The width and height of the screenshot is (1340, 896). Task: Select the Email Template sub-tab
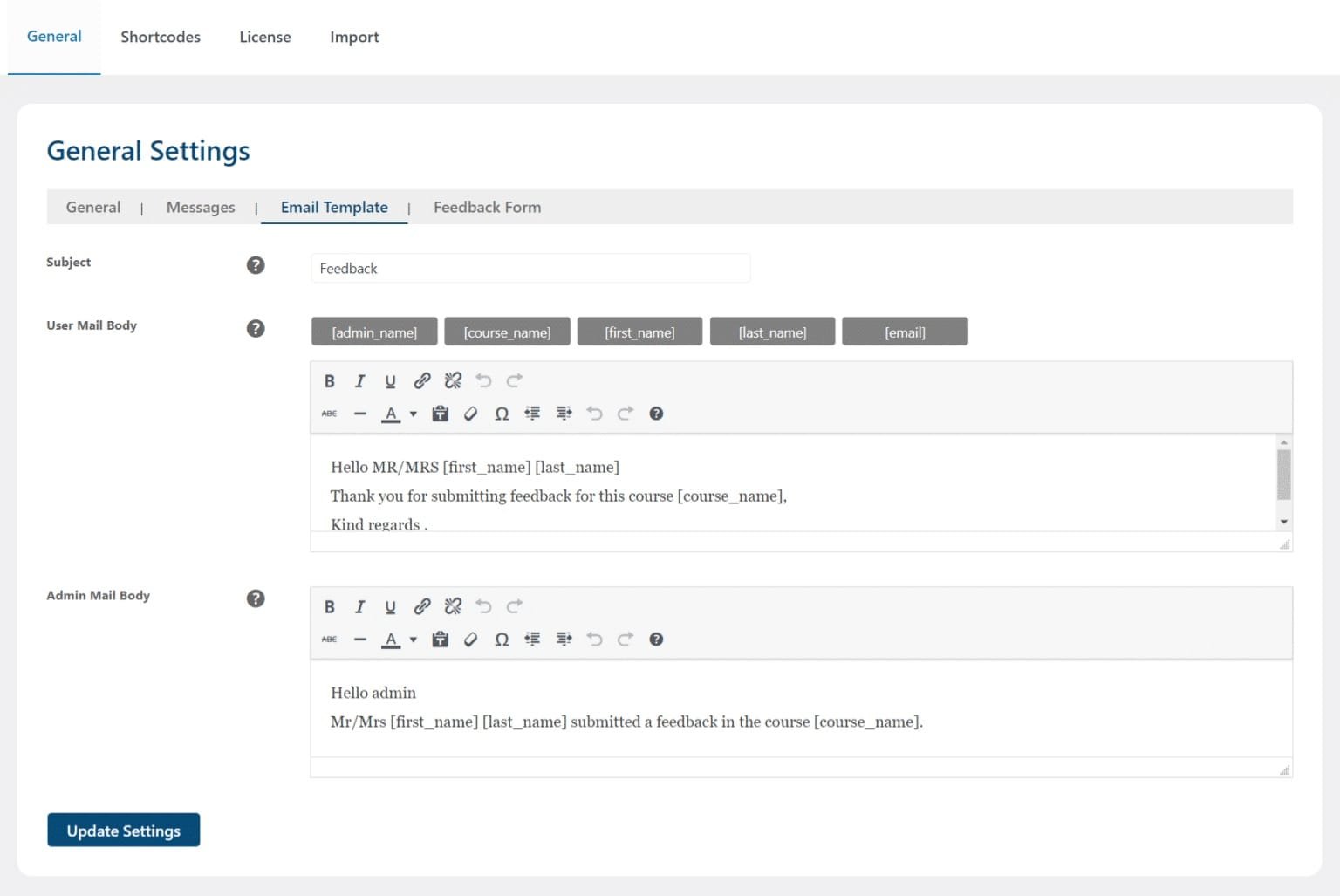tap(334, 207)
